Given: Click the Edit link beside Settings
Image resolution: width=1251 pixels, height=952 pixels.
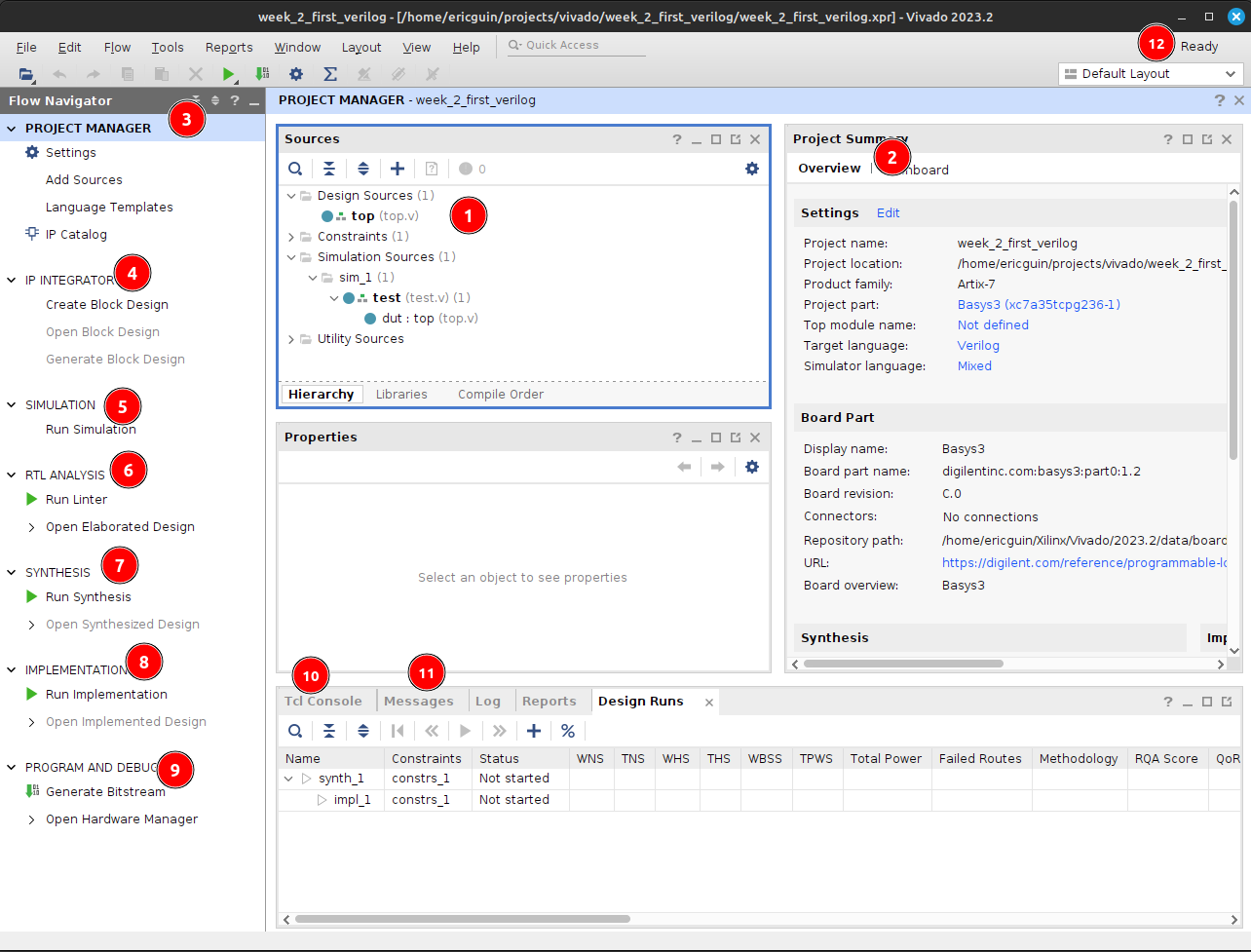Looking at the screenshot, I should pyautogui.click(x=888, y=212).
